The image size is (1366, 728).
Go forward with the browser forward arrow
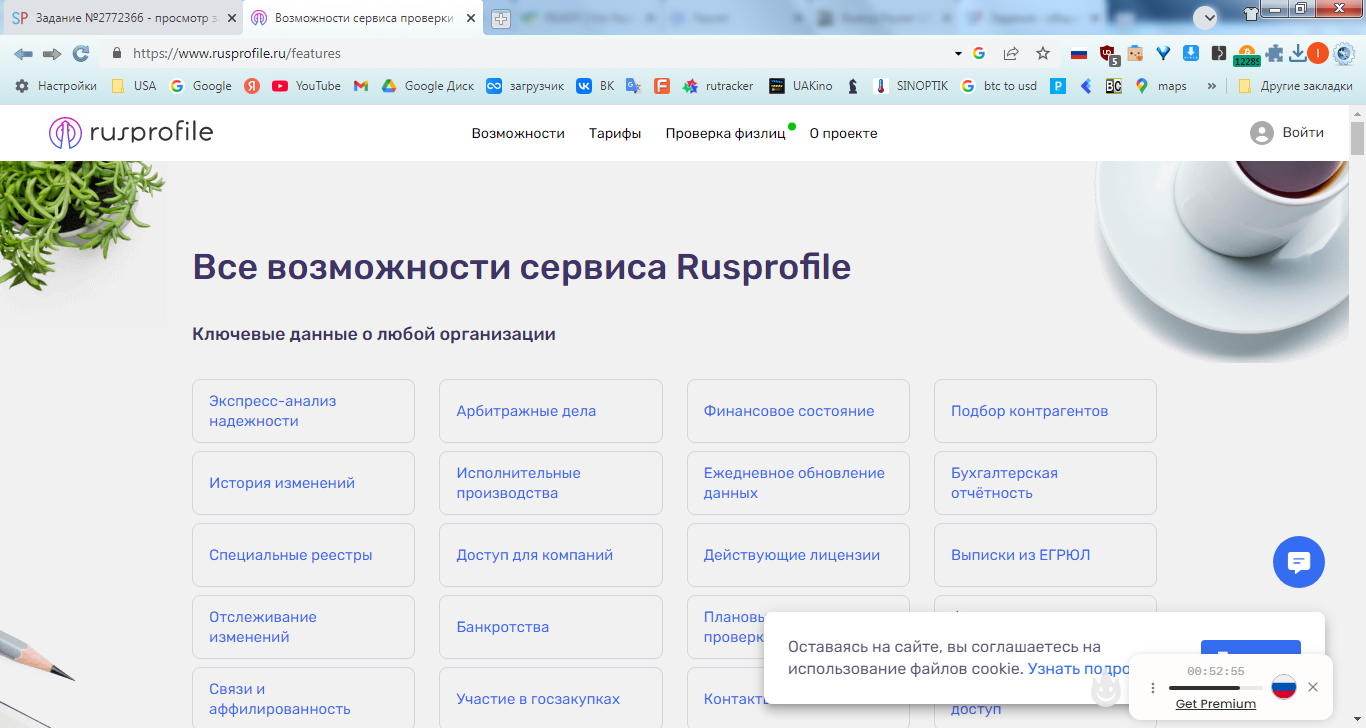click(x=52, y=54)
